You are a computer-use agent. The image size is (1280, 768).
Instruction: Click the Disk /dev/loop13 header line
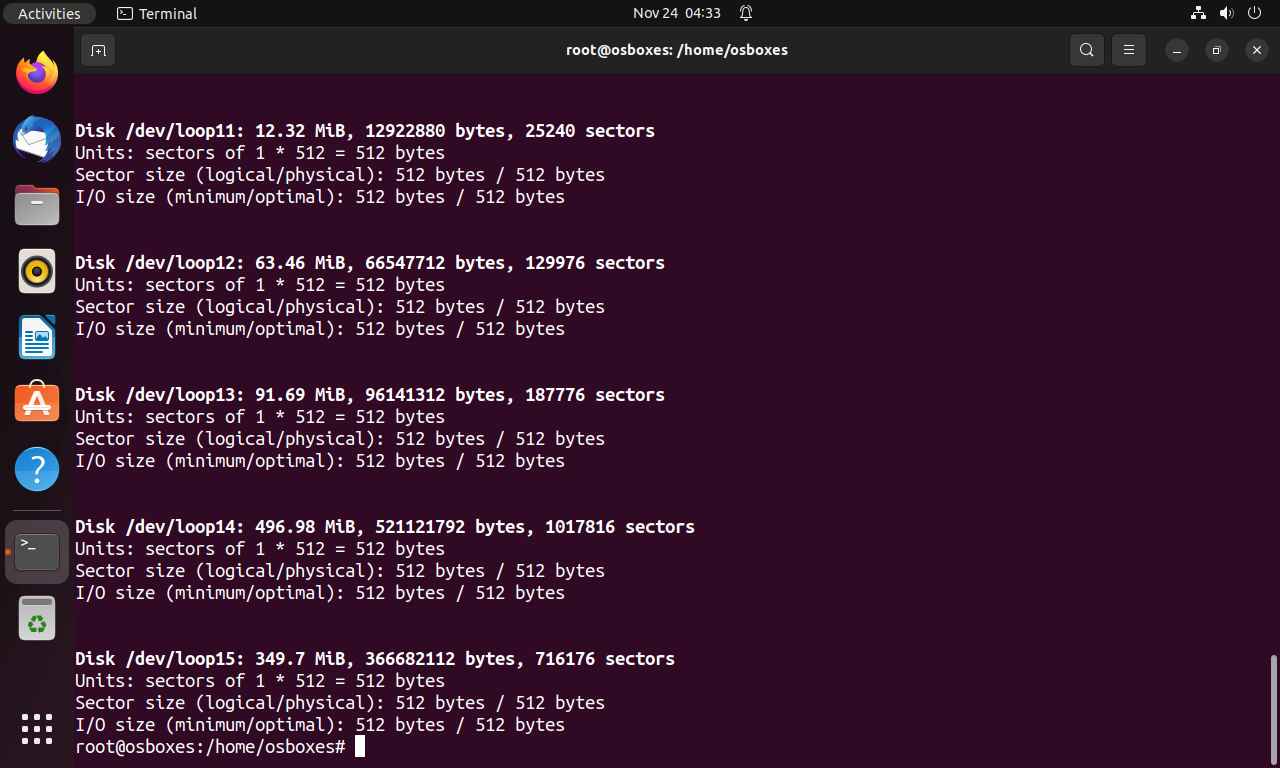tap(370, 395)
